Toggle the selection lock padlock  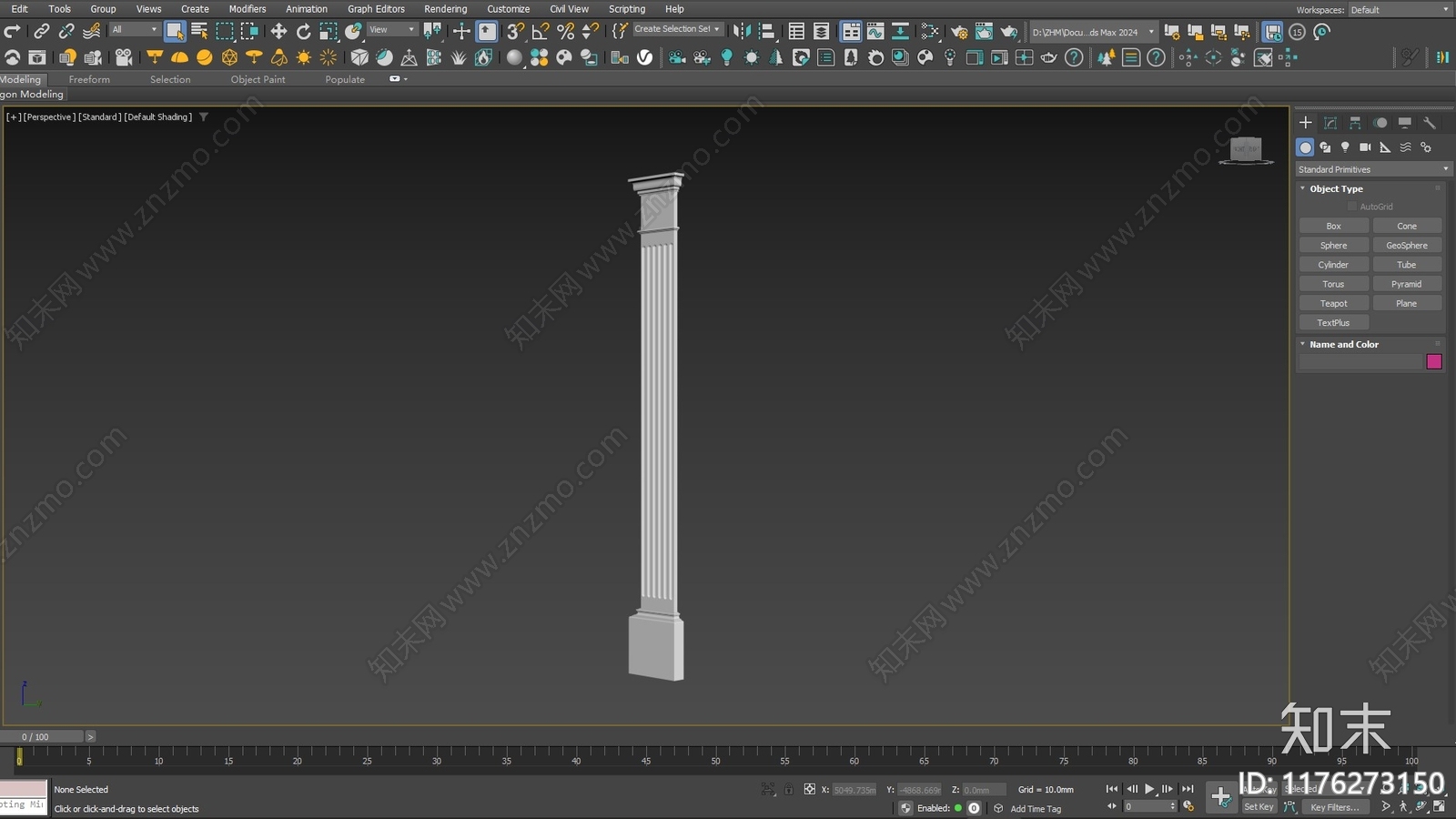point(789,789)
